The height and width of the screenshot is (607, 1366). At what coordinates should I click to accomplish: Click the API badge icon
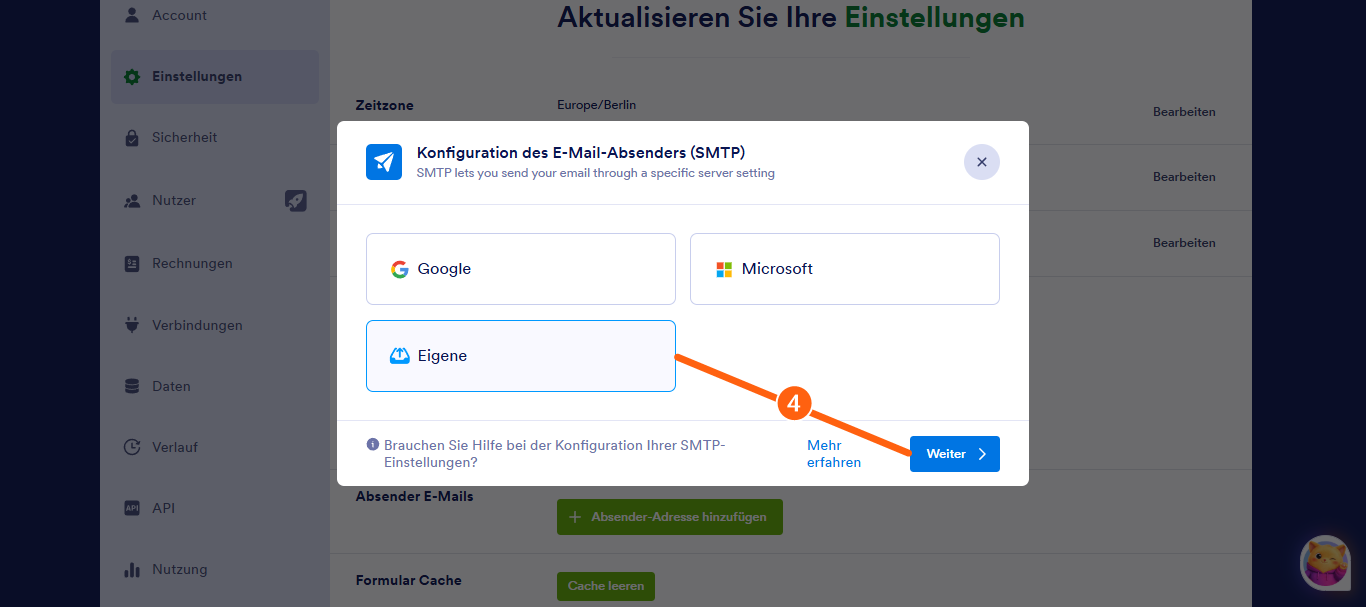132,508
